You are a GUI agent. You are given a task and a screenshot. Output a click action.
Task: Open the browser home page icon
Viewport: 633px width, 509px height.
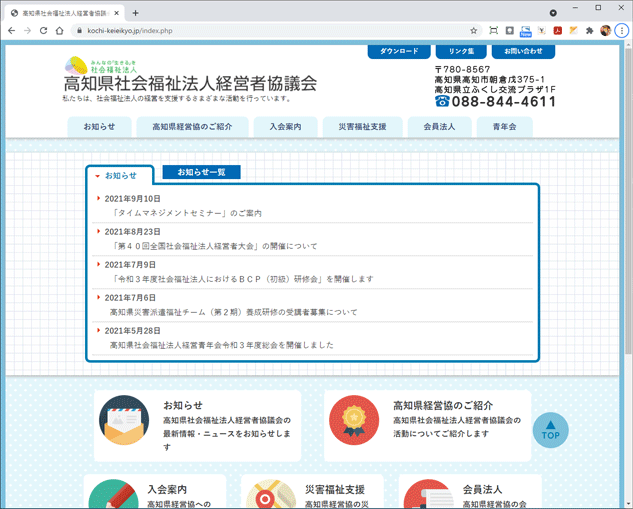tap(59, 31)
